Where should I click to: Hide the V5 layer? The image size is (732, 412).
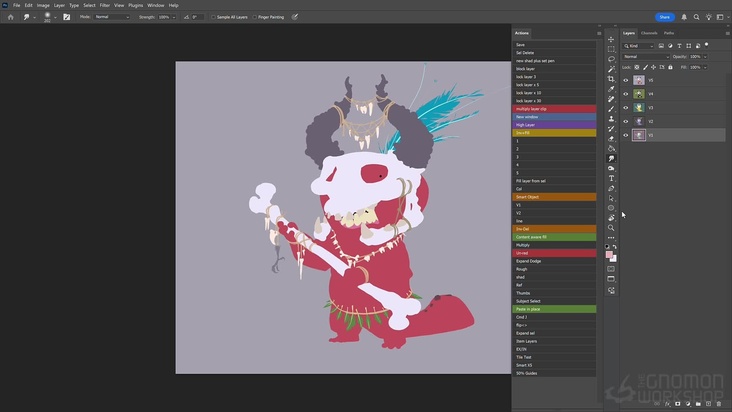coord(626,80)
